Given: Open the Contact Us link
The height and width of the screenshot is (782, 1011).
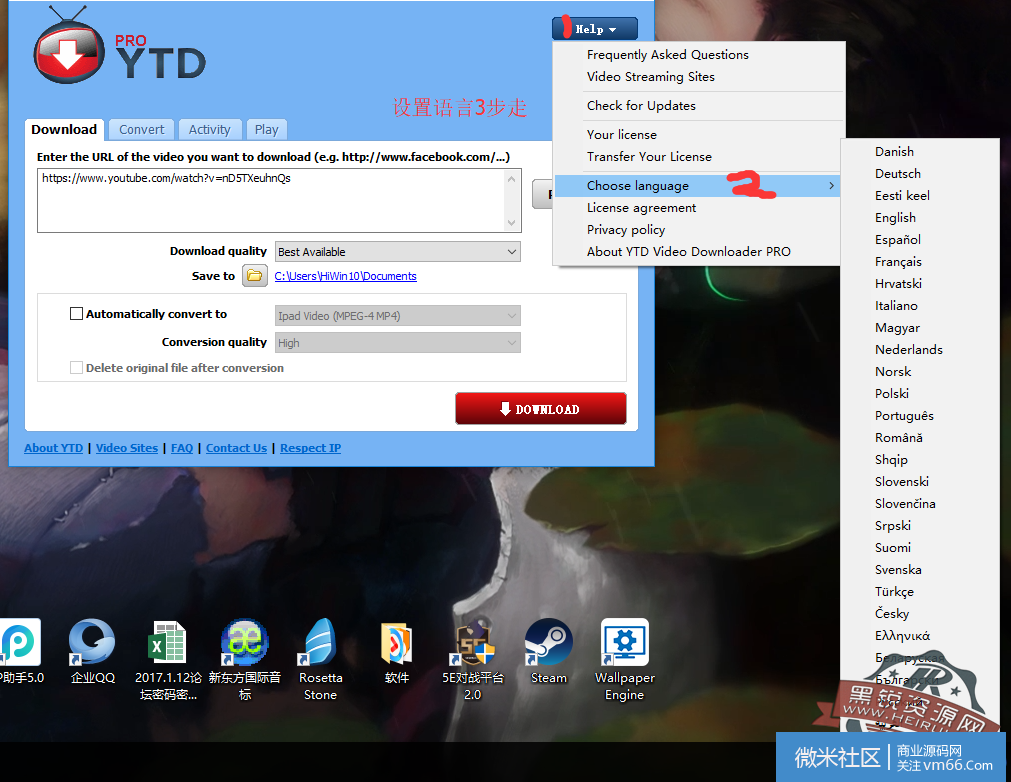Looking at the screenshot, I should pyautogui.click(x=236, y=448).
